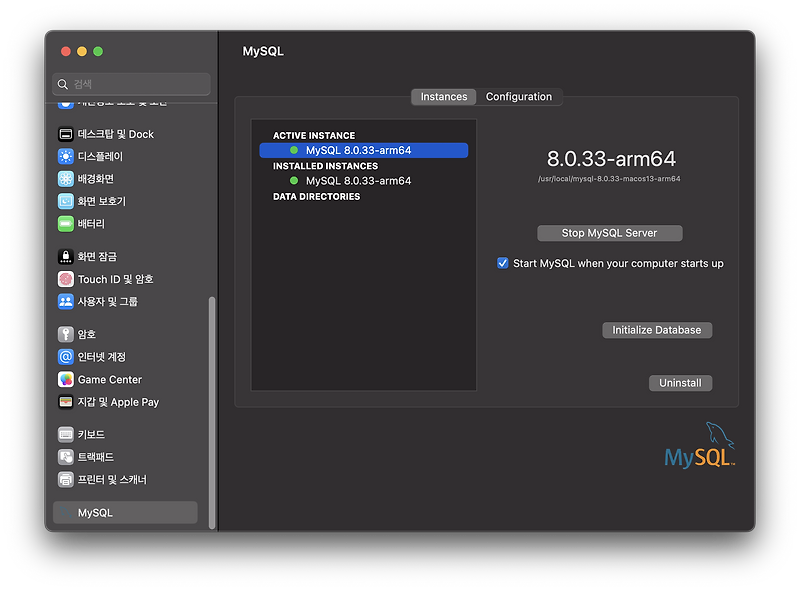Click the ACTIVE INSTANCE heading
Screen dimensions: 800x591
click(314, 135)
